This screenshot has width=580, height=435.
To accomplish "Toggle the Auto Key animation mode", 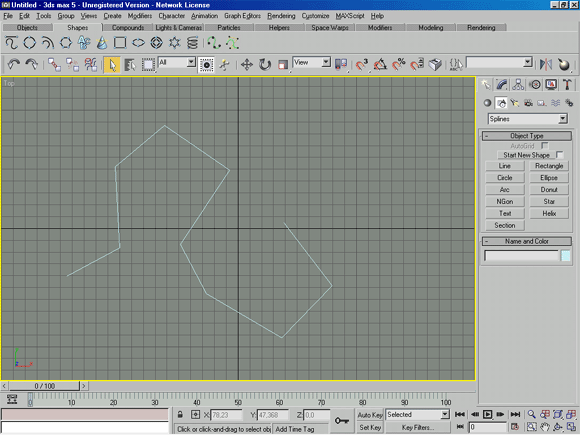I will click(x=370, y=415).
